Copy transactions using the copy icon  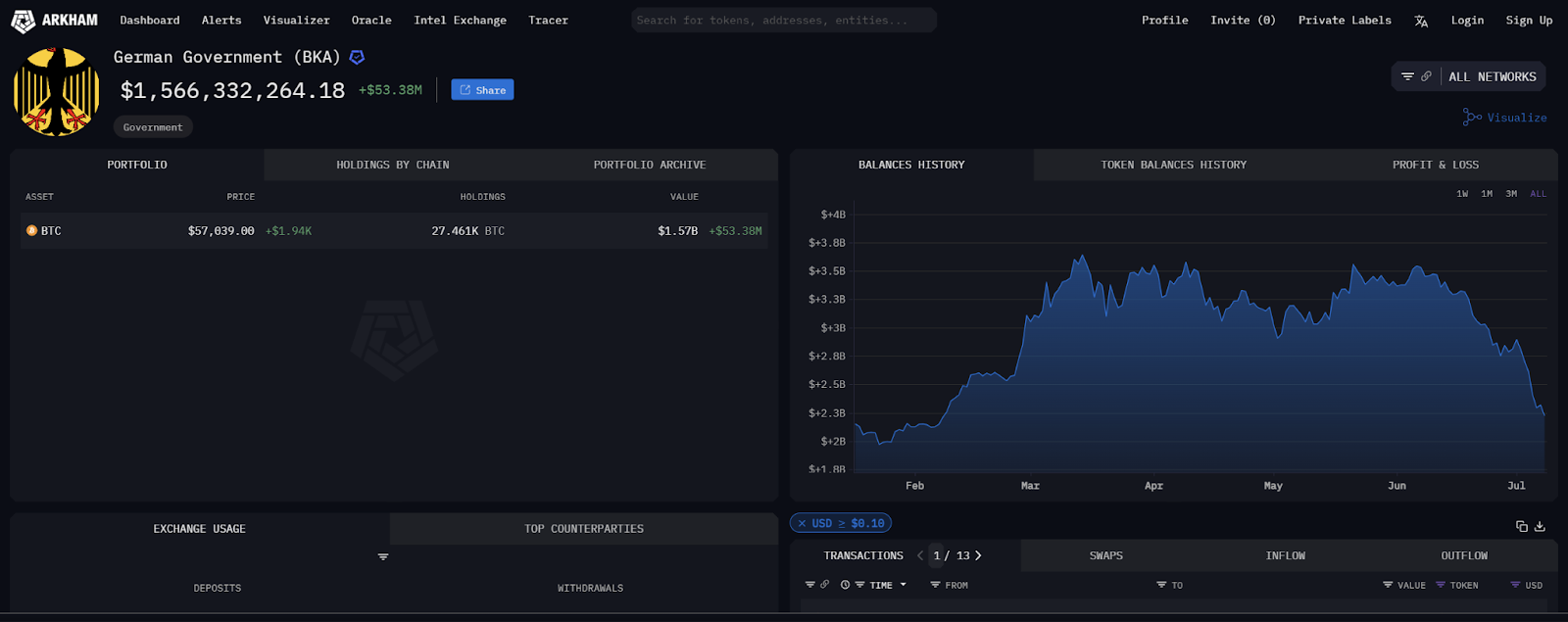(1522, 526)
